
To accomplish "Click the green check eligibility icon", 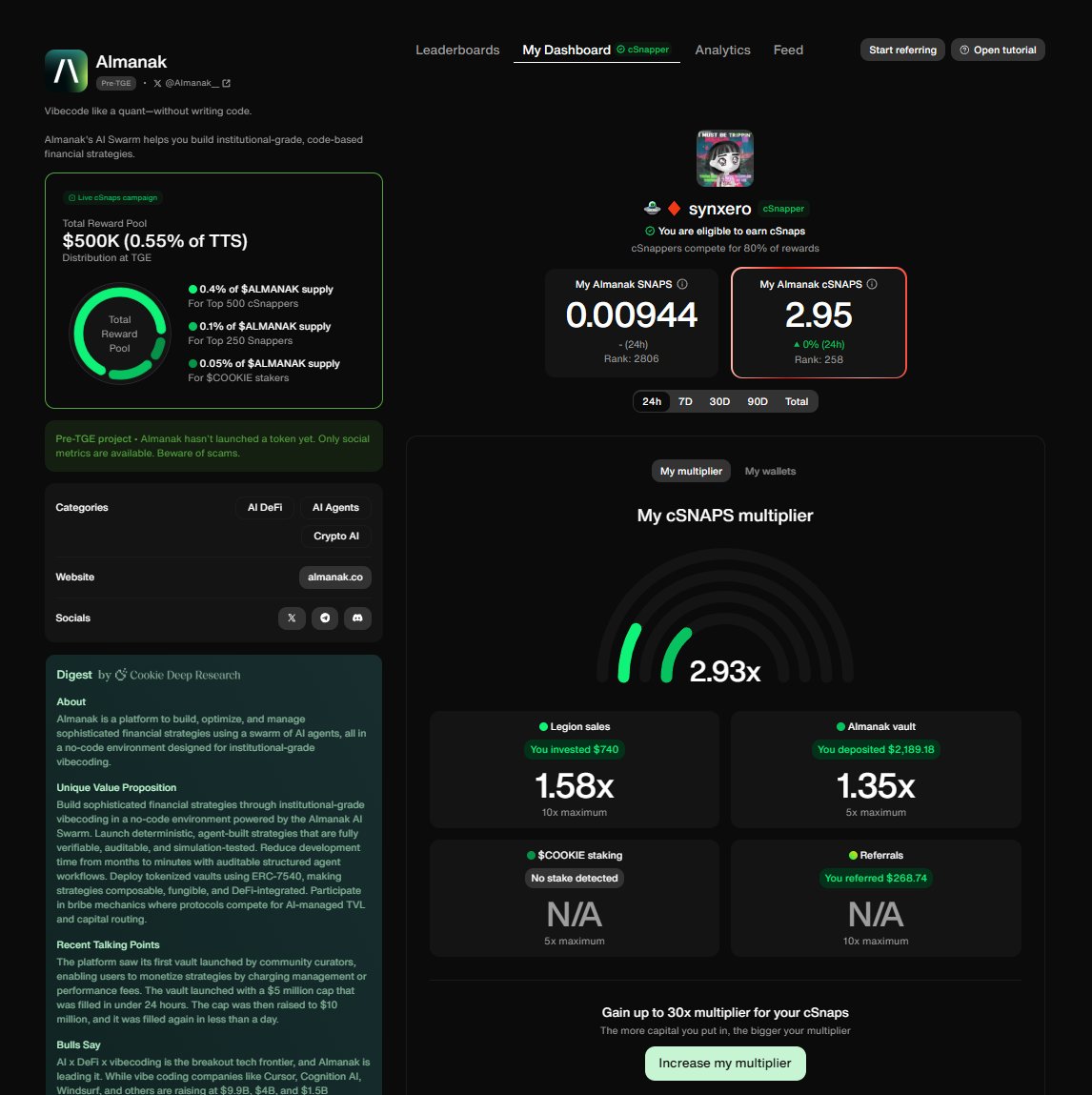I will click(x=650, y=232).
